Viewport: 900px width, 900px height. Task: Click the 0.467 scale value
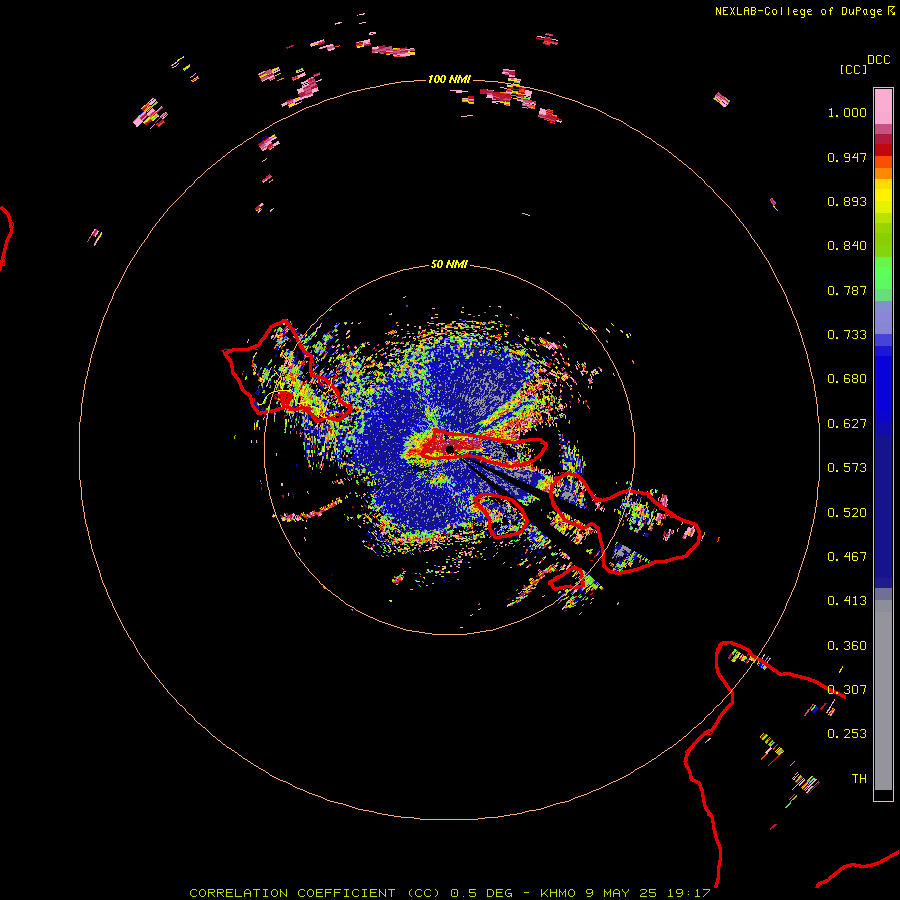click(847, 557)
